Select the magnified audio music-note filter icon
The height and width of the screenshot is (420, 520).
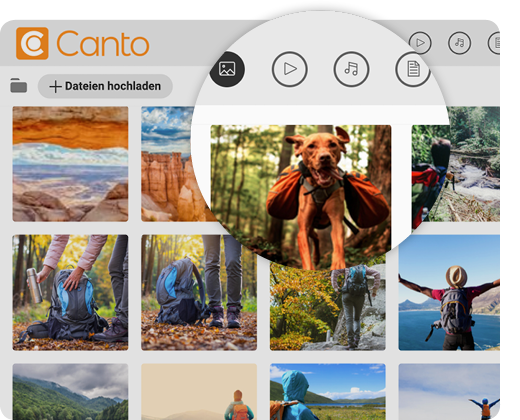pos(351,69)
